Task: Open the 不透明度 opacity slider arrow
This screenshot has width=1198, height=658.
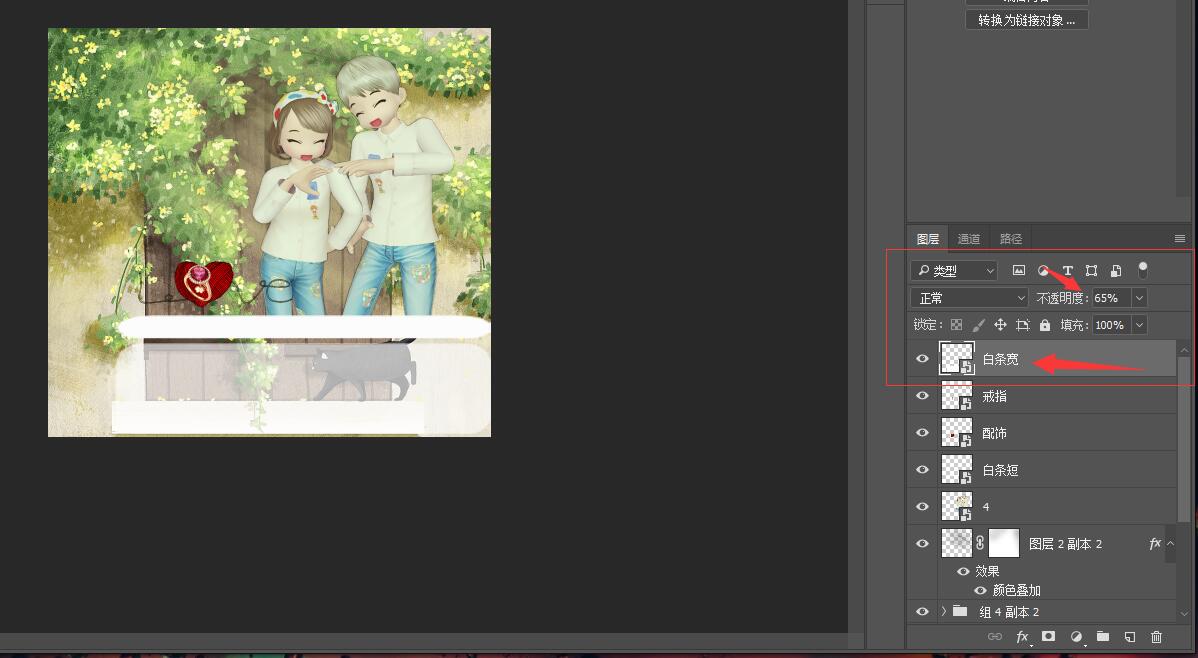Action: 1140,298
